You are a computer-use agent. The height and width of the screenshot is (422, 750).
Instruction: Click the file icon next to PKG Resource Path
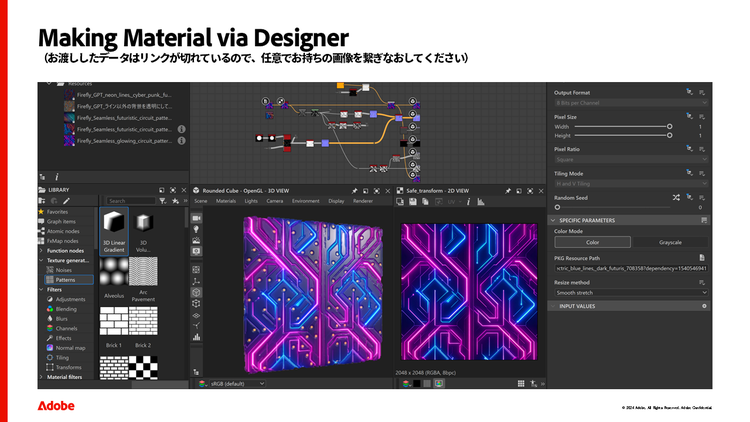(x=702, y=257)
